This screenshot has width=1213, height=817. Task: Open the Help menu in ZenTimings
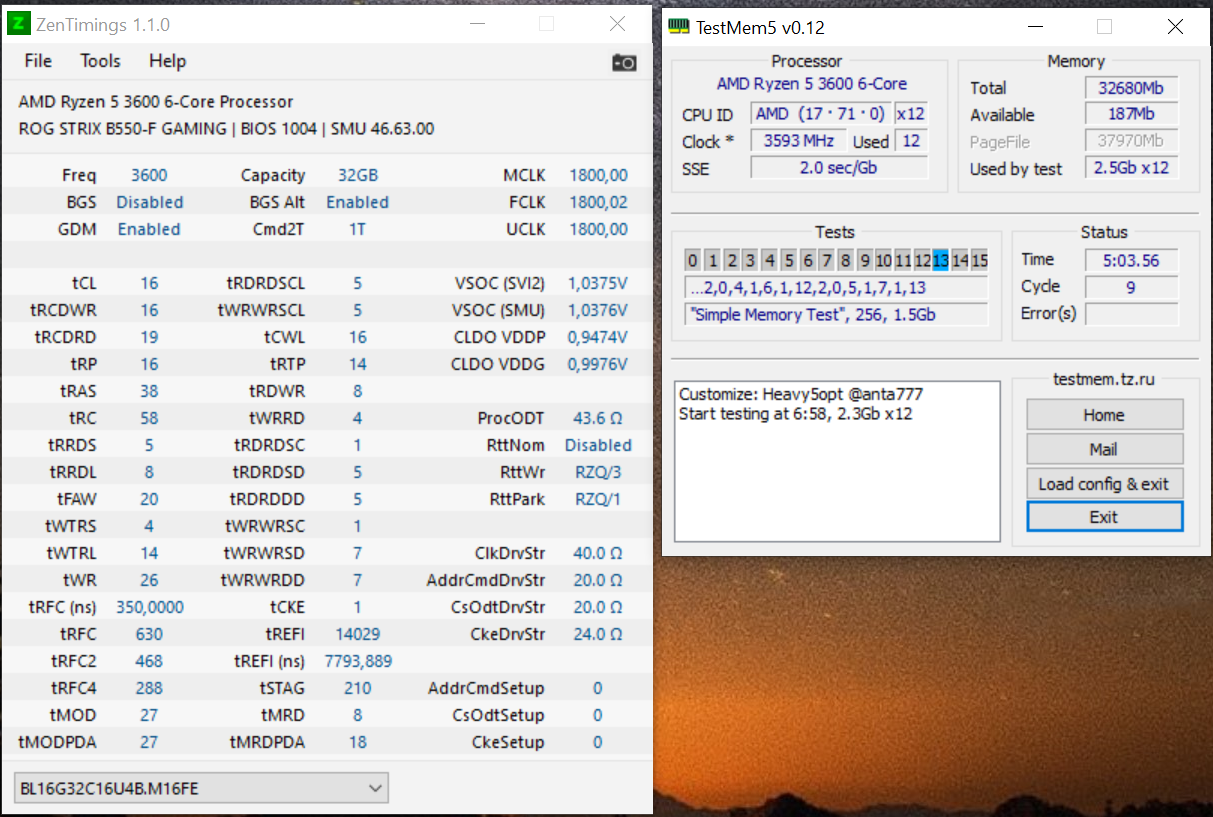(168, 61)
